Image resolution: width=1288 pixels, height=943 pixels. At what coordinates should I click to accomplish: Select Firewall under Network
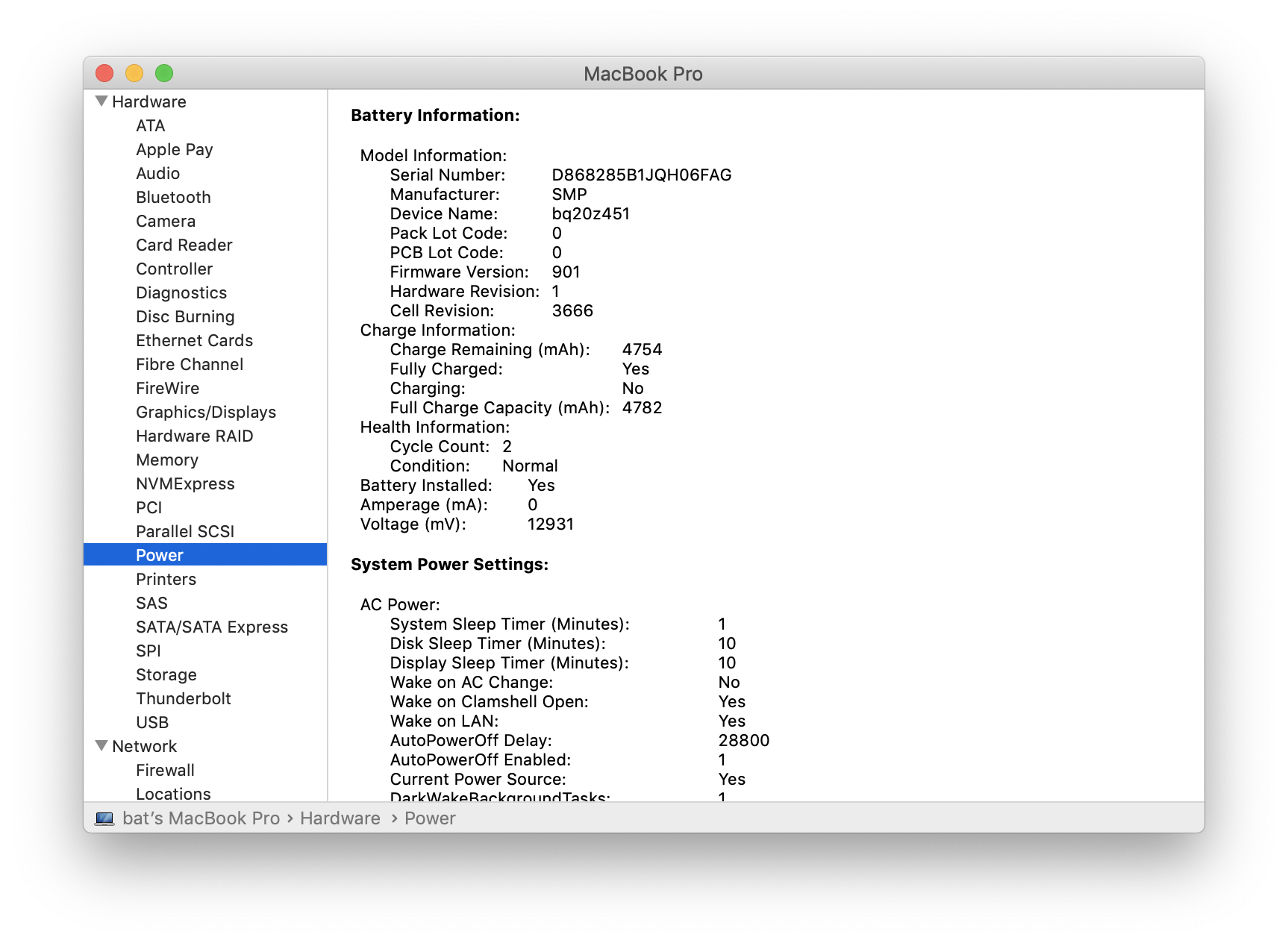click(x=165, y=770)
